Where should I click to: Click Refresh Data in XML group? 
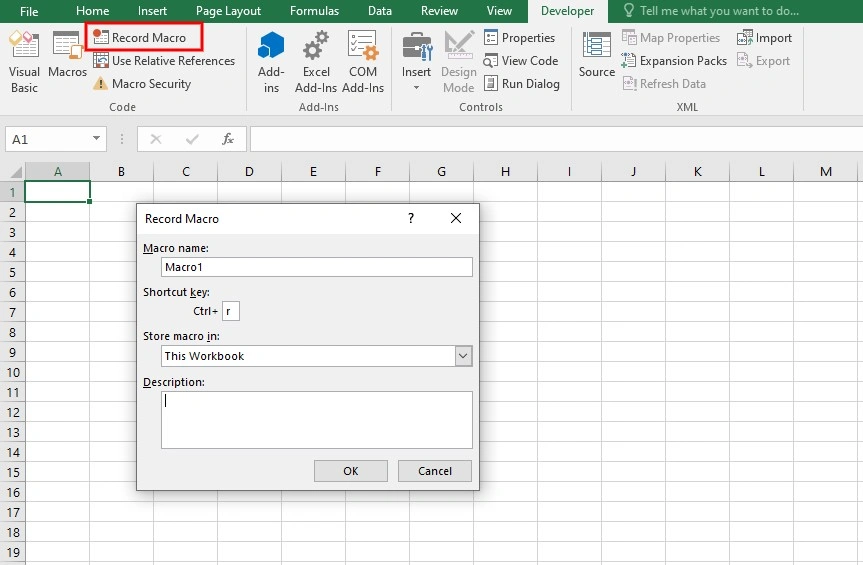tap(664, 84)
